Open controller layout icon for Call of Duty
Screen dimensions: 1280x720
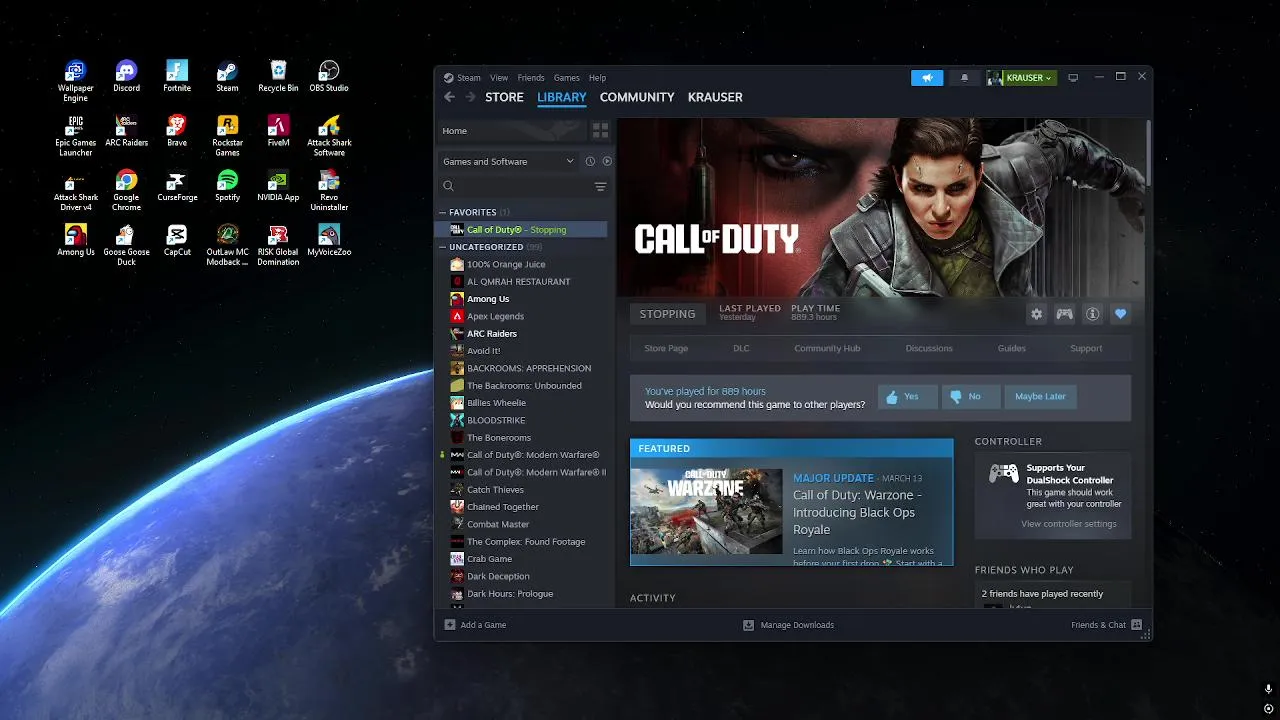click(1064, 314)
